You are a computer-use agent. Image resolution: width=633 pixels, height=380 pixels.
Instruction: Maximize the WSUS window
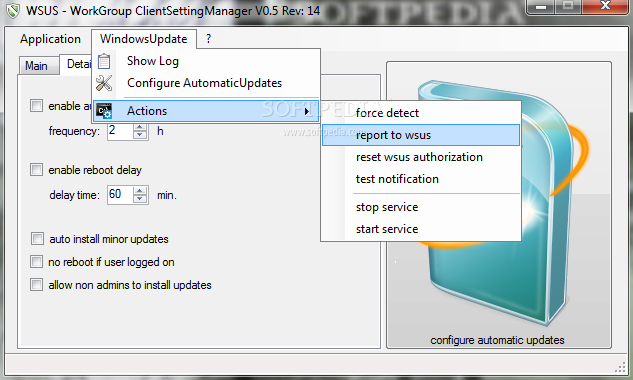[x=568, y=6]
